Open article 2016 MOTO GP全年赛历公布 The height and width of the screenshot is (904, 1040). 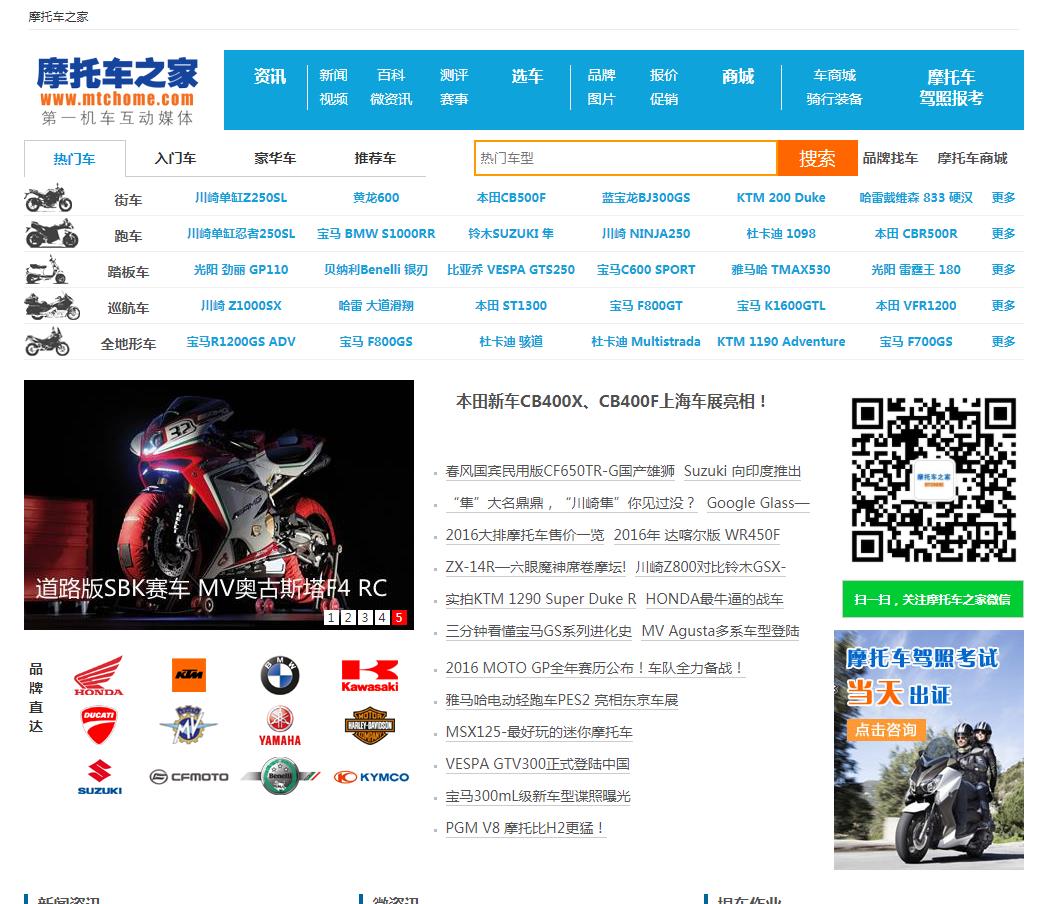[x=595, y=668]
